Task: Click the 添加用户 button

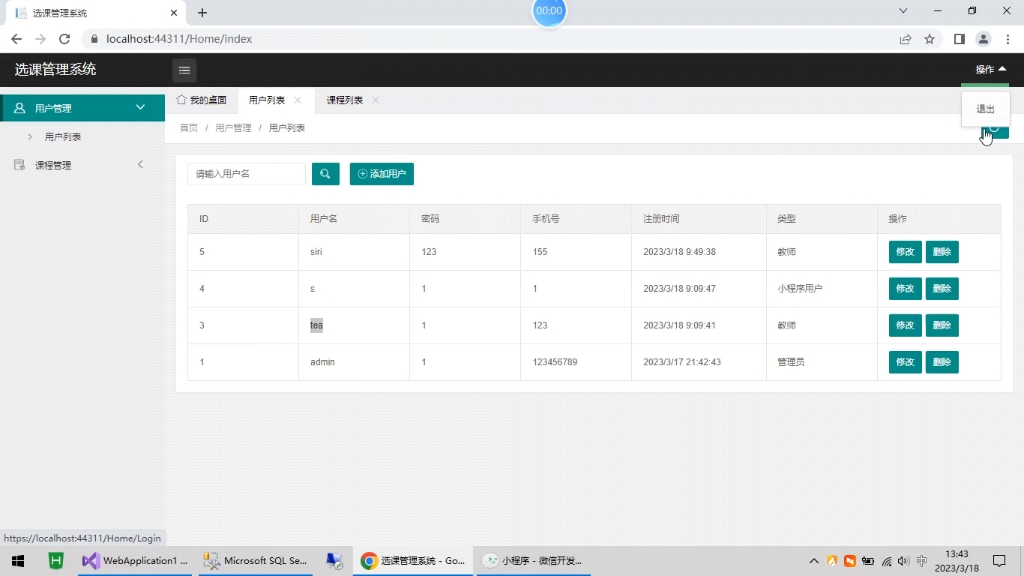Action: [381, 173]
